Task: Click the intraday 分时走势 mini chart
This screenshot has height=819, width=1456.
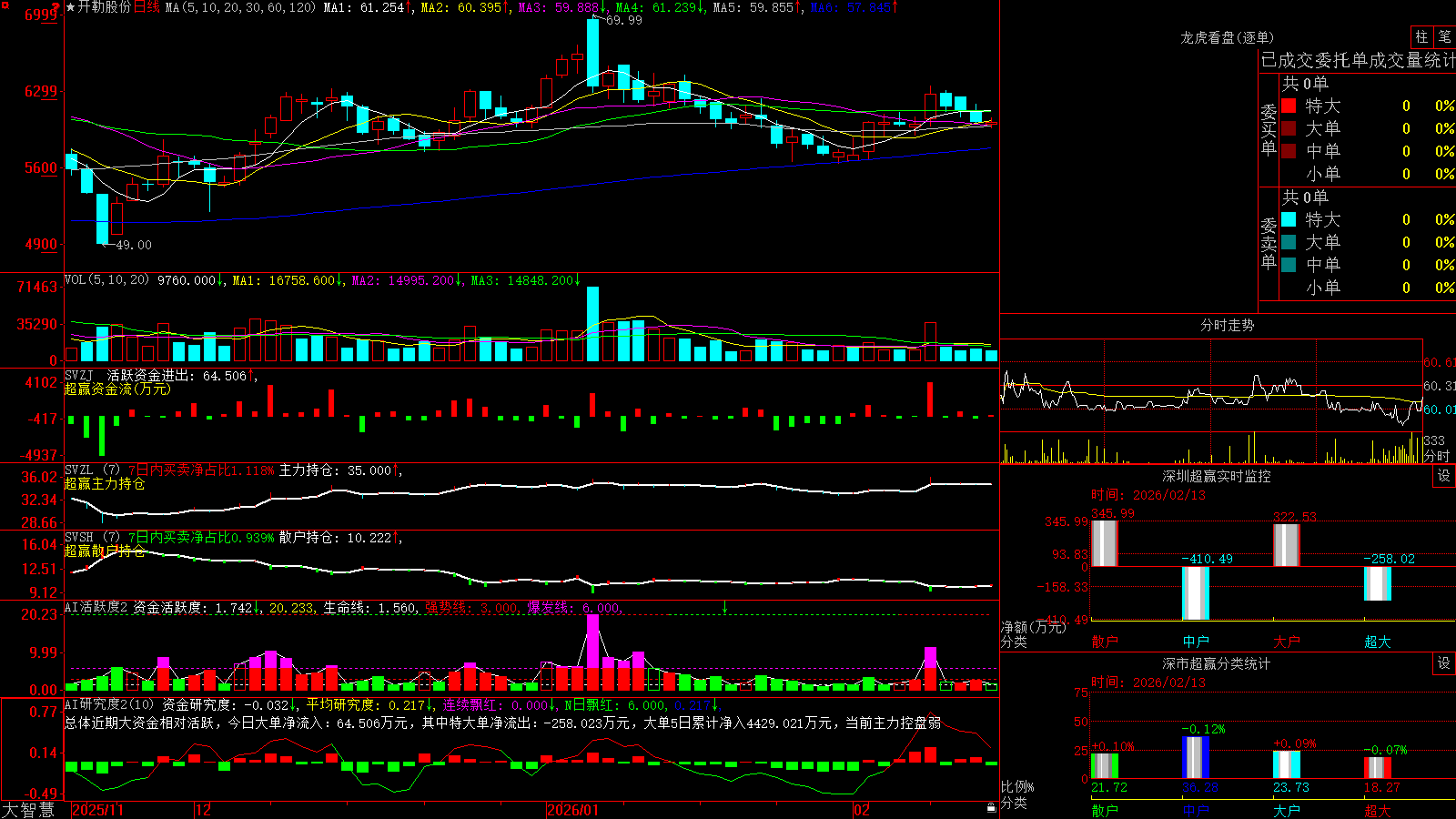Action: click(1211, 401)
